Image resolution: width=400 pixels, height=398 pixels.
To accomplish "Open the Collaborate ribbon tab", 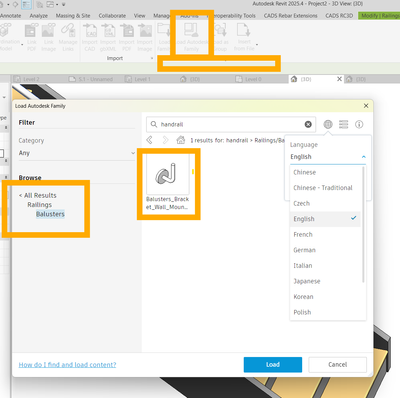I will coord(112,16).
